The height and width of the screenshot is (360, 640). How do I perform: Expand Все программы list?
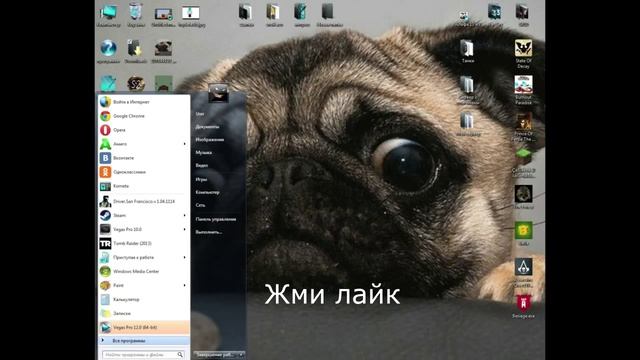(x=144, y=340)
